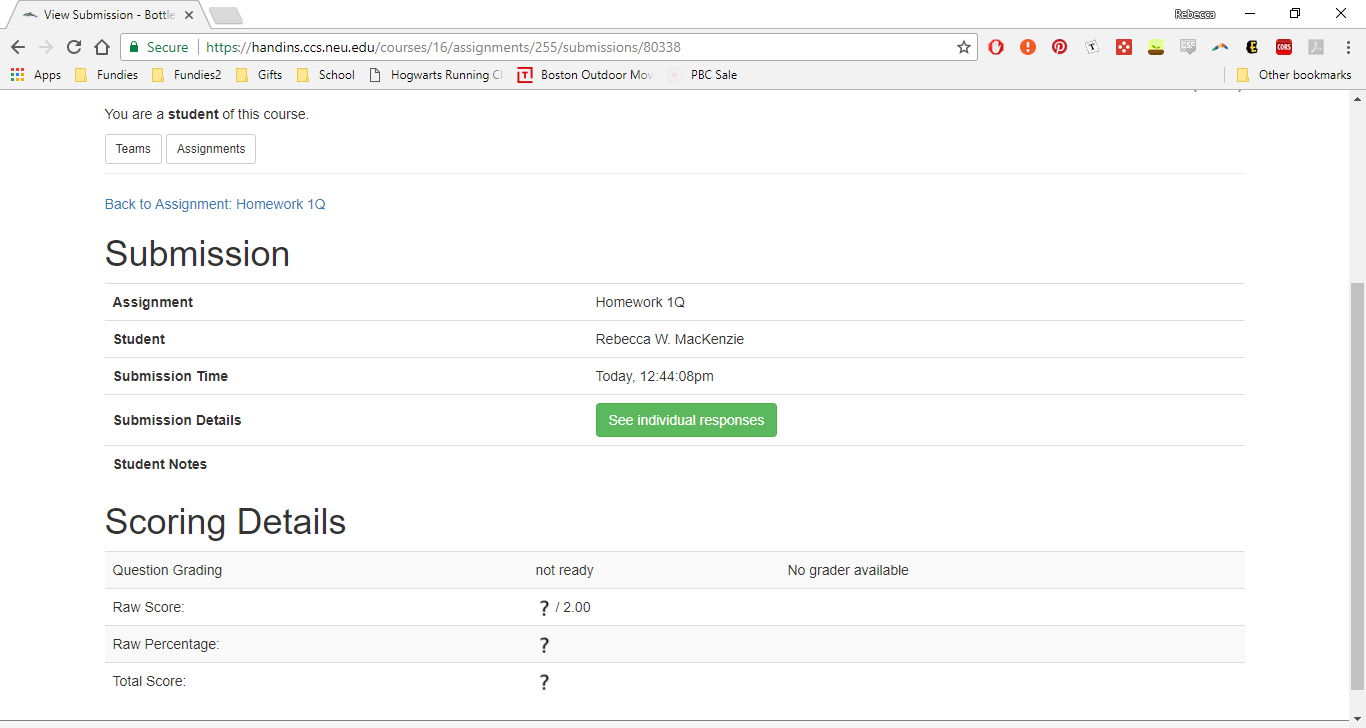Open the School bookmark folder
Image resolution: width=1366 pixels, height=728 pixels.
(x=326, y=75)
